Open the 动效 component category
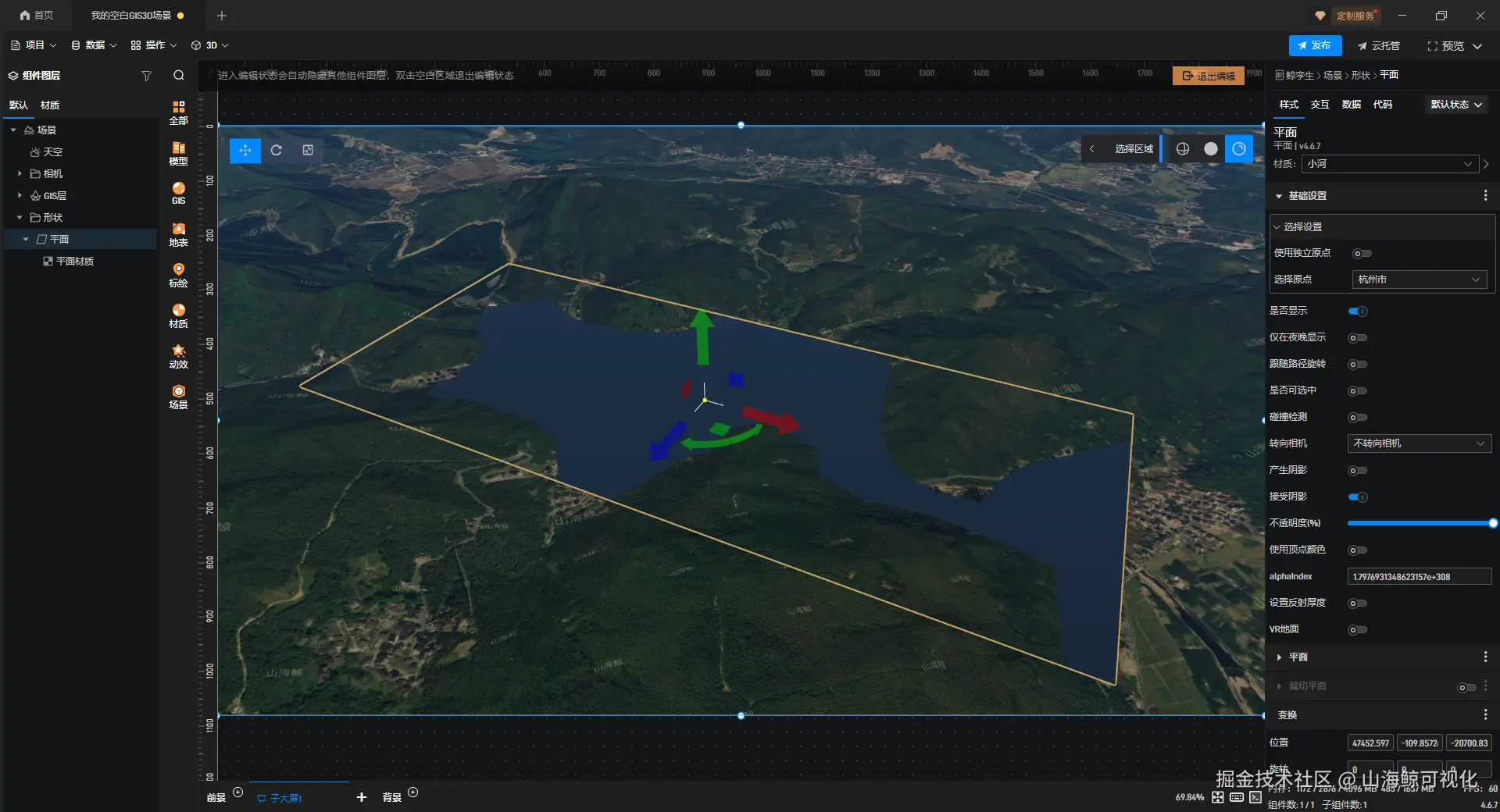The width and height of the screenshot is (1500, 812). point(179,356)
